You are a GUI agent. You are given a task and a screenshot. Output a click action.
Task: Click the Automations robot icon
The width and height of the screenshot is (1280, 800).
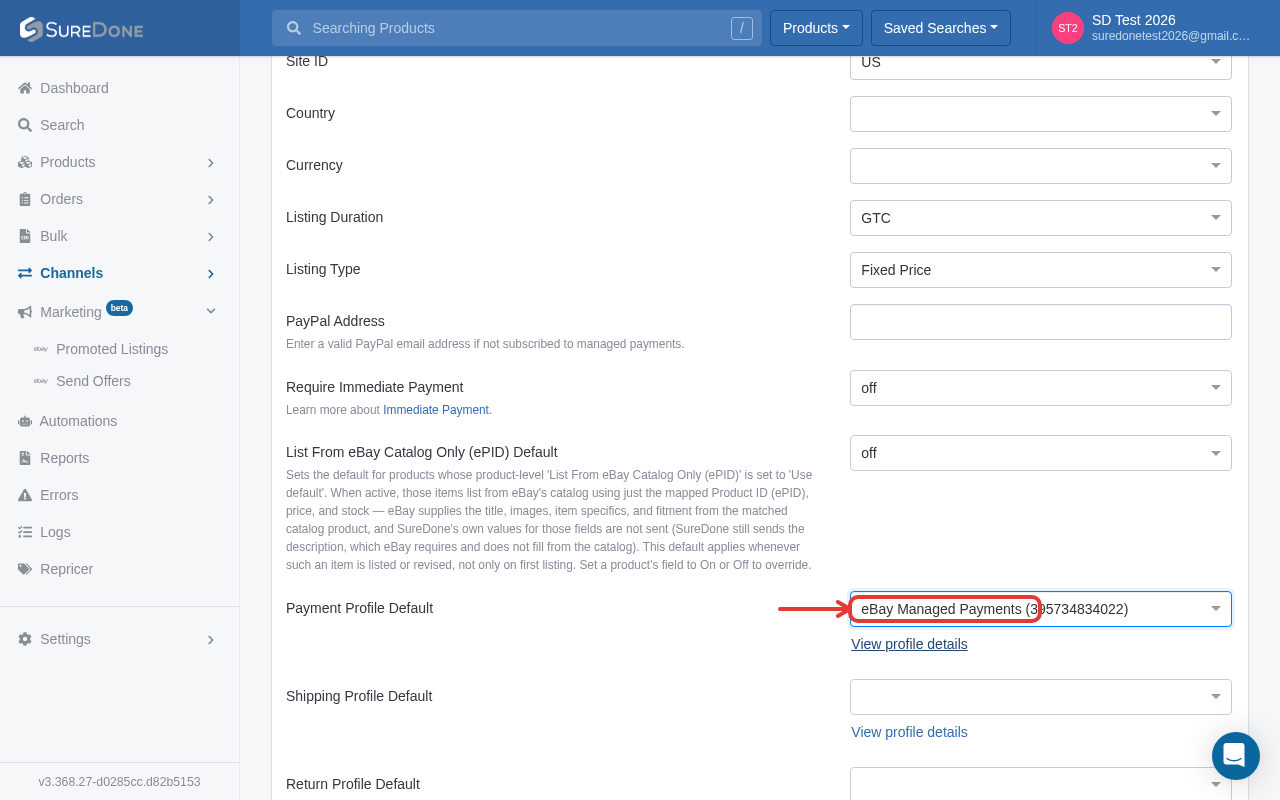25,421
